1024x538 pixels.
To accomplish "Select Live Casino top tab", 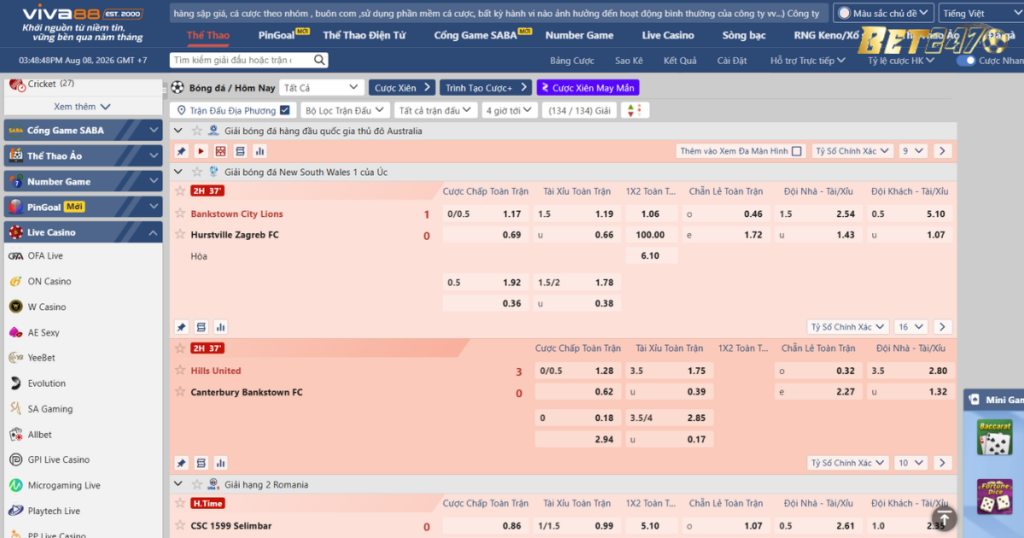I will pos(667,35).
